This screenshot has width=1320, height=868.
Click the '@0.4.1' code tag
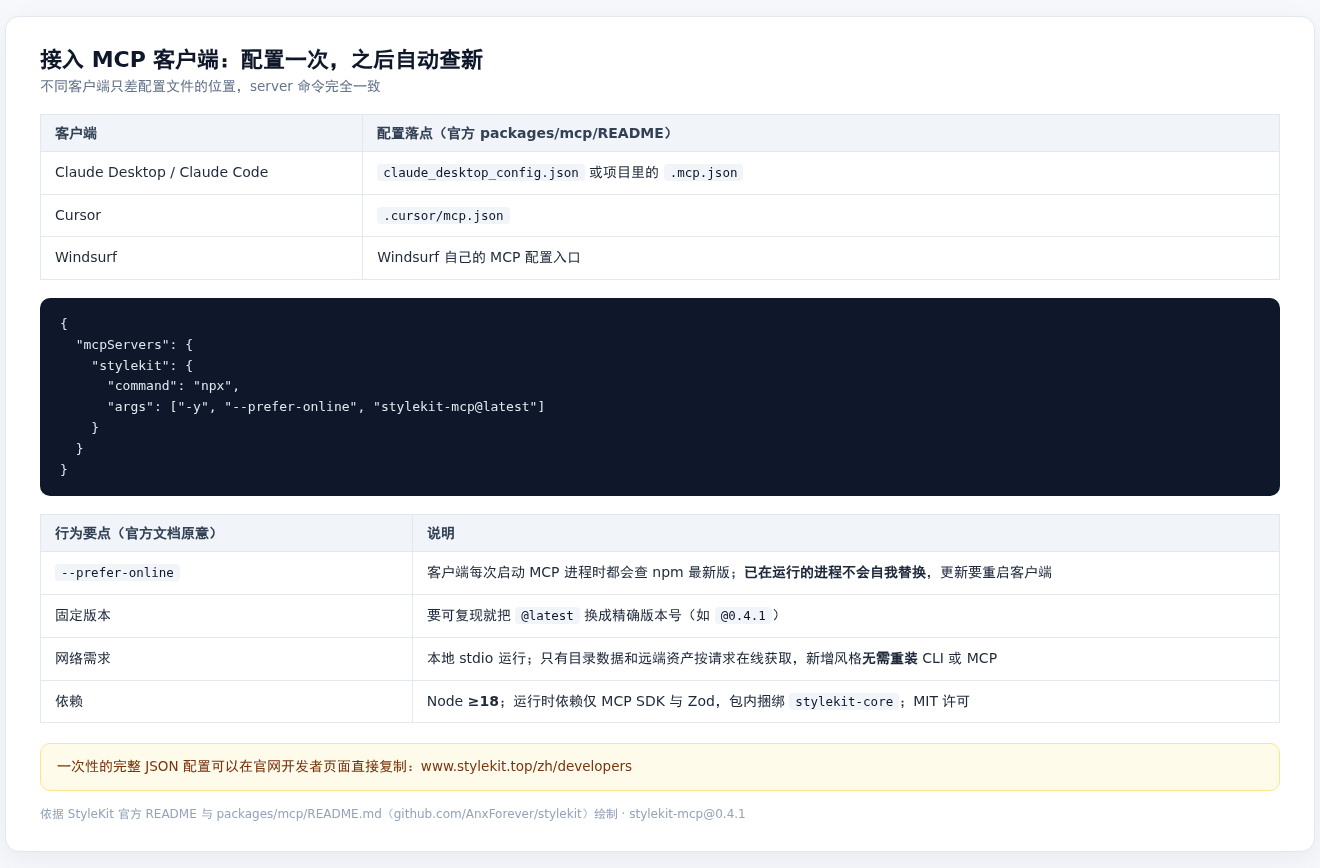point(743,616)
